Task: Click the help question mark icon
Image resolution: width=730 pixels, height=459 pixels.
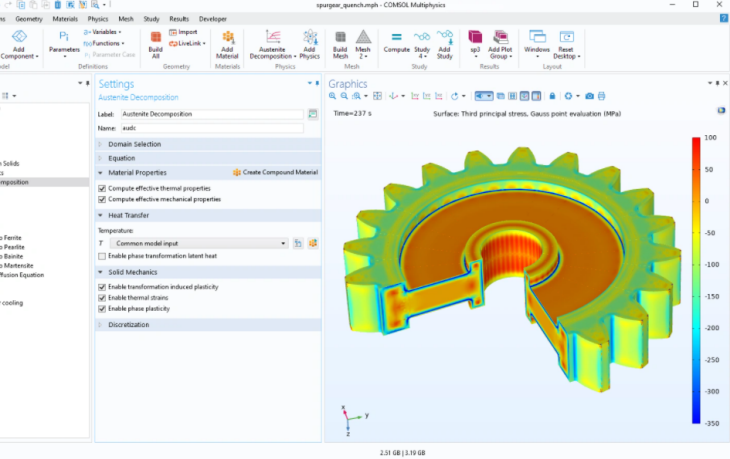Action: tap(724, 19)
